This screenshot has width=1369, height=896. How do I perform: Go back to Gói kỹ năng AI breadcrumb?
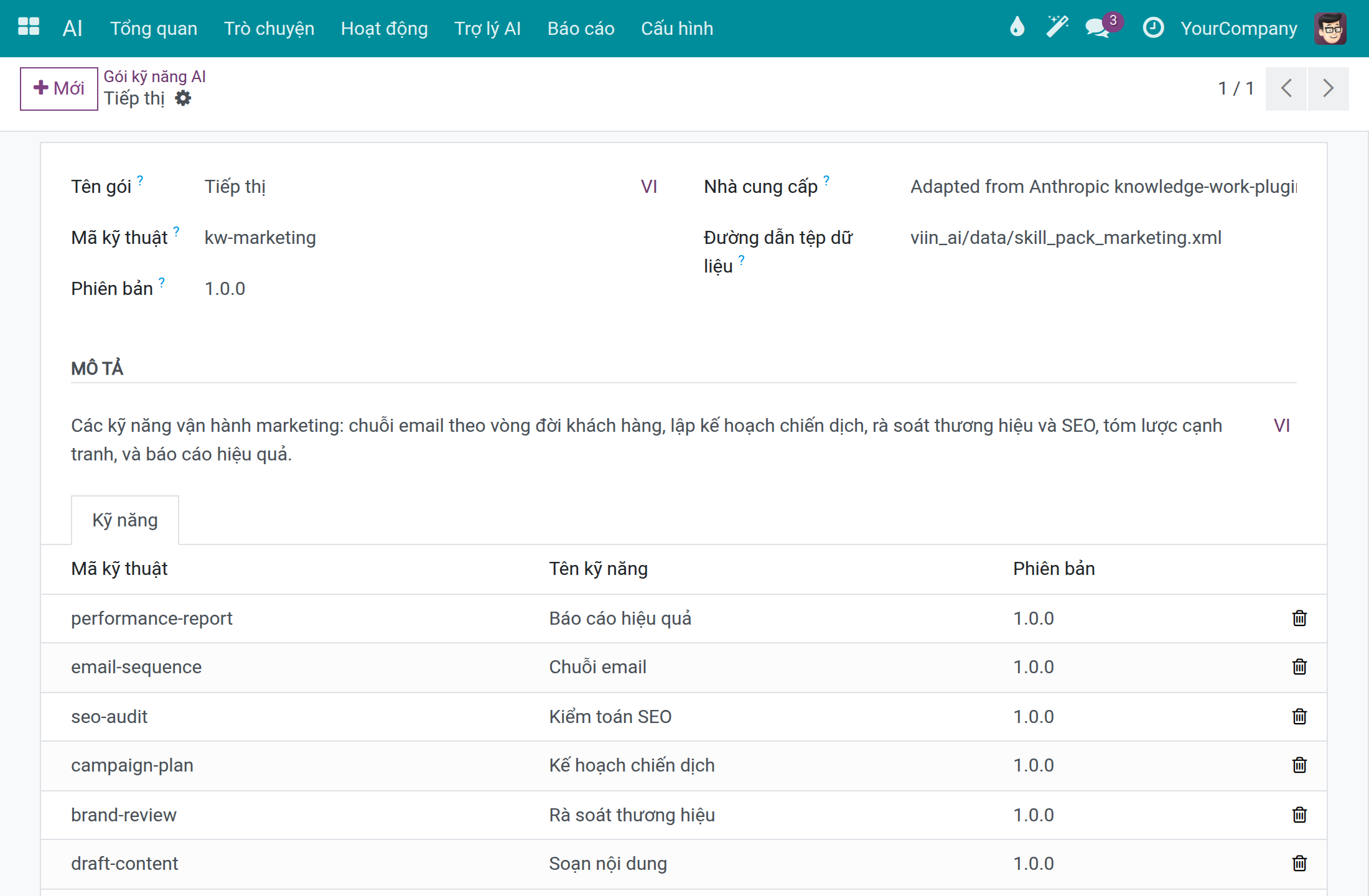[x=154, y=77]
